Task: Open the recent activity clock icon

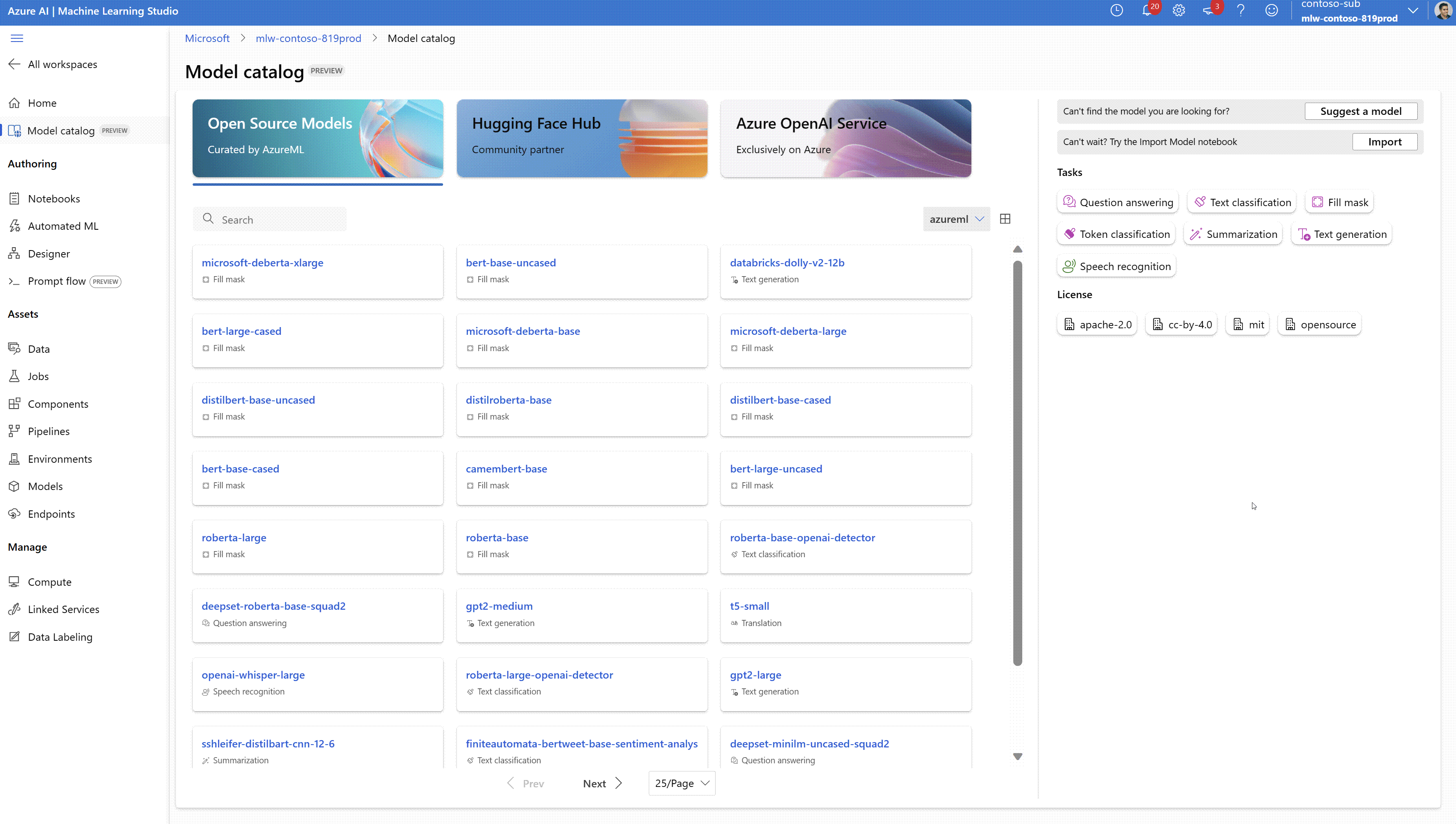Action: tap(1116, 11)
